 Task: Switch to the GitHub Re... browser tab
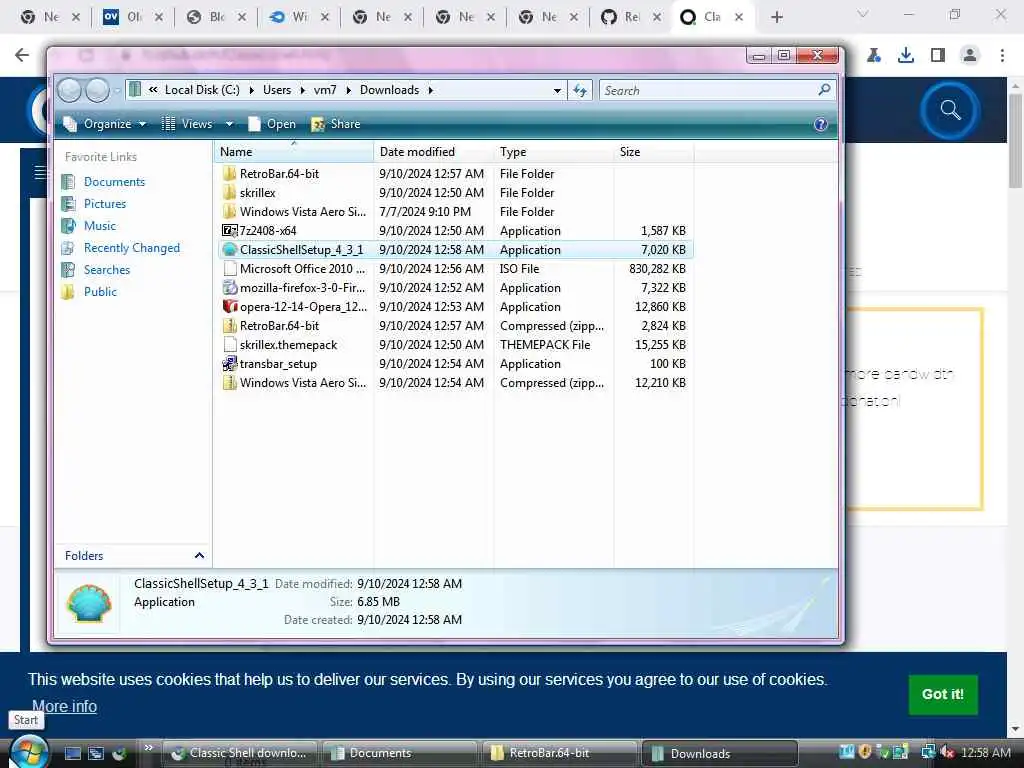coord(630,17)
